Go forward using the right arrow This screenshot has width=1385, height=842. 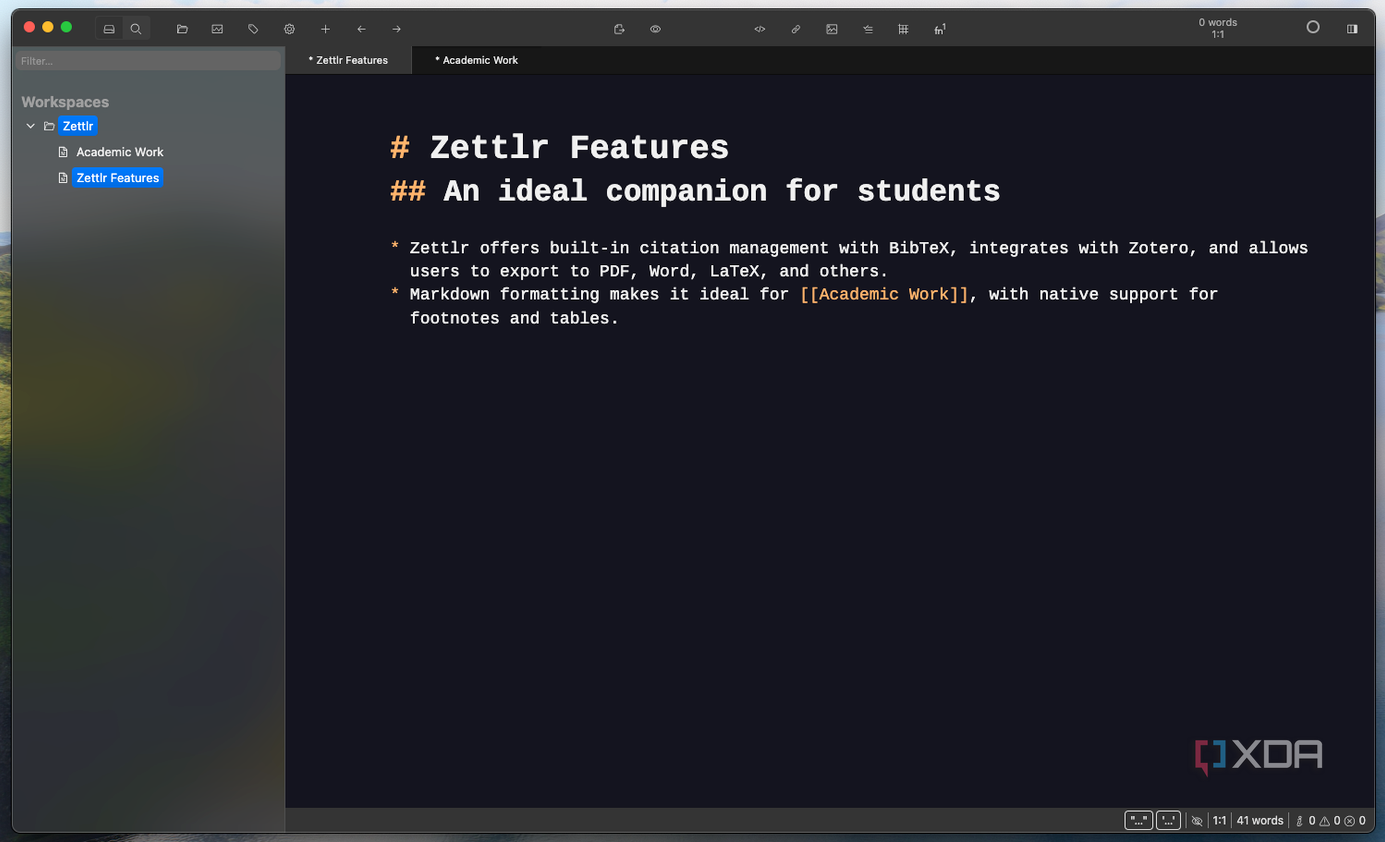pos(397,29)
